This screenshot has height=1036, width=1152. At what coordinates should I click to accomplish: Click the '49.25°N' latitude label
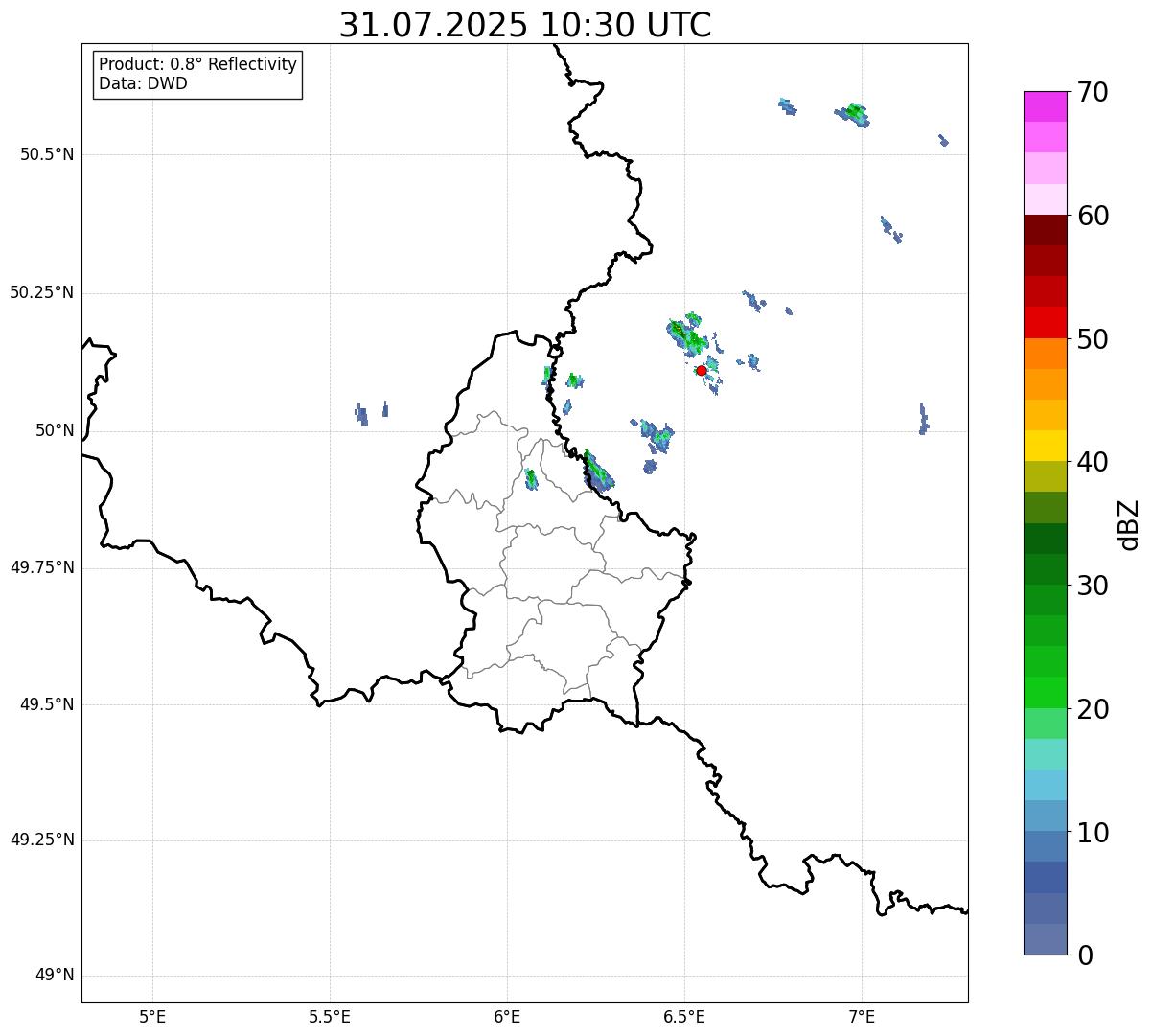click(42, 840)
